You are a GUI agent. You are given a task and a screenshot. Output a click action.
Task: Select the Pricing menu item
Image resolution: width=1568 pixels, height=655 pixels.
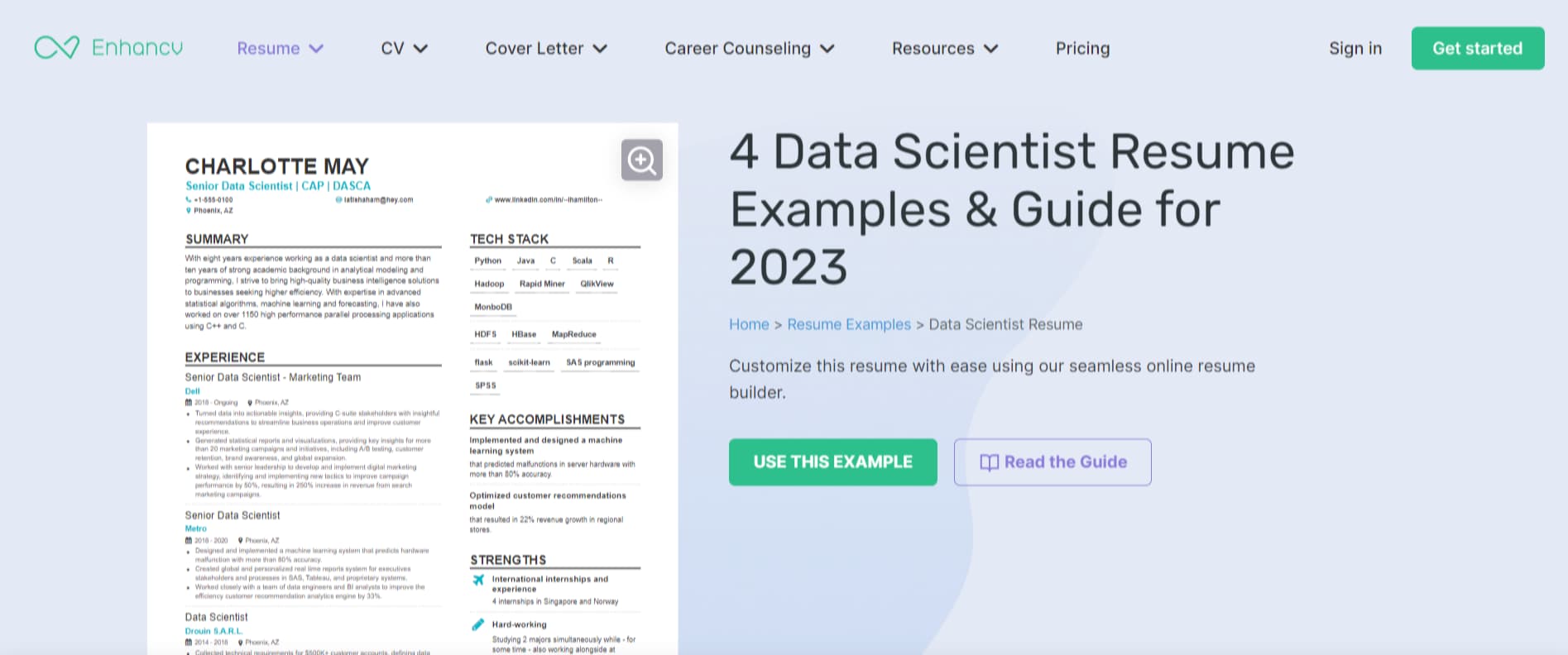1082,48
